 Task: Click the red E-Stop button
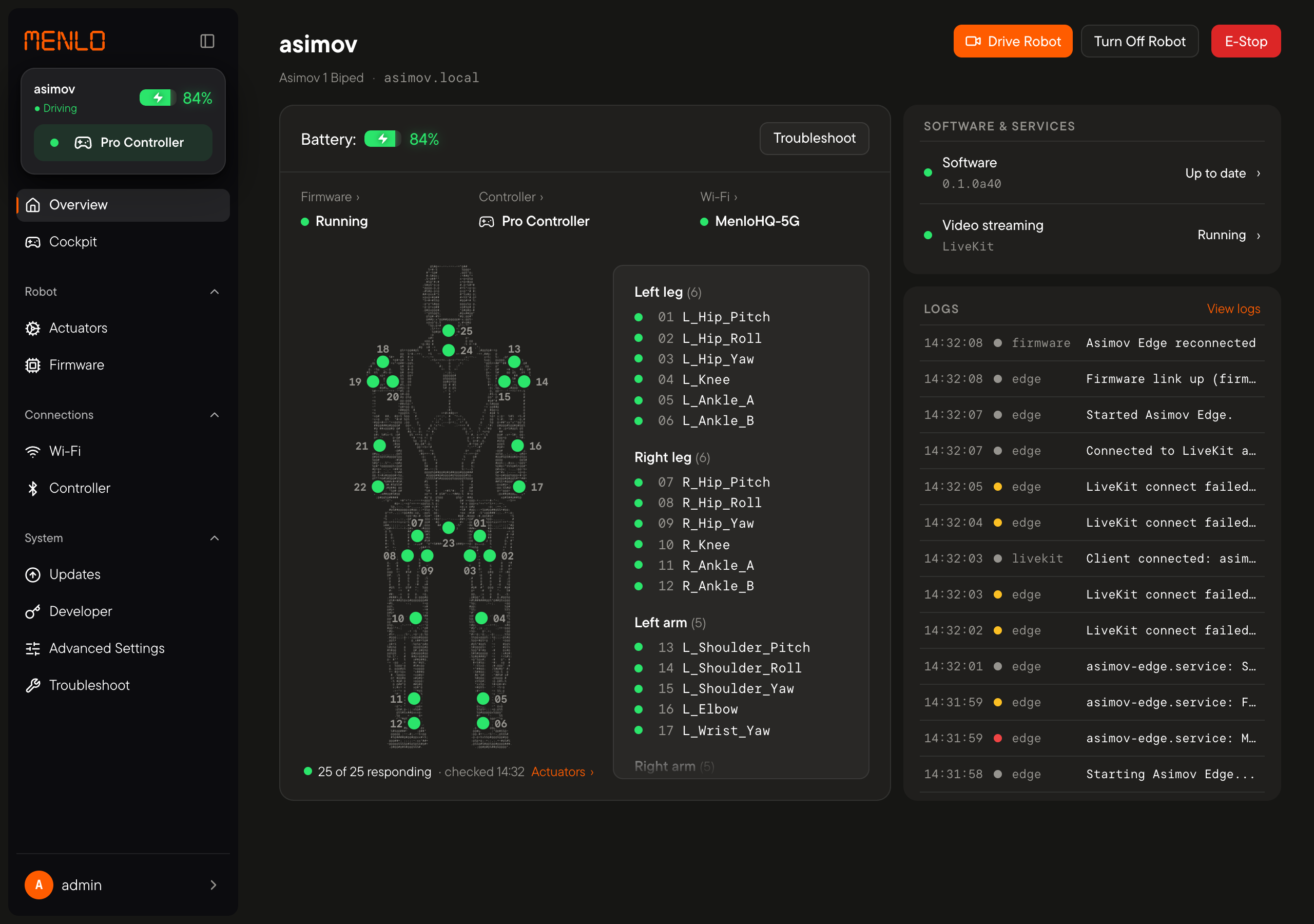pyautogui.click(x=1245, y=41)
